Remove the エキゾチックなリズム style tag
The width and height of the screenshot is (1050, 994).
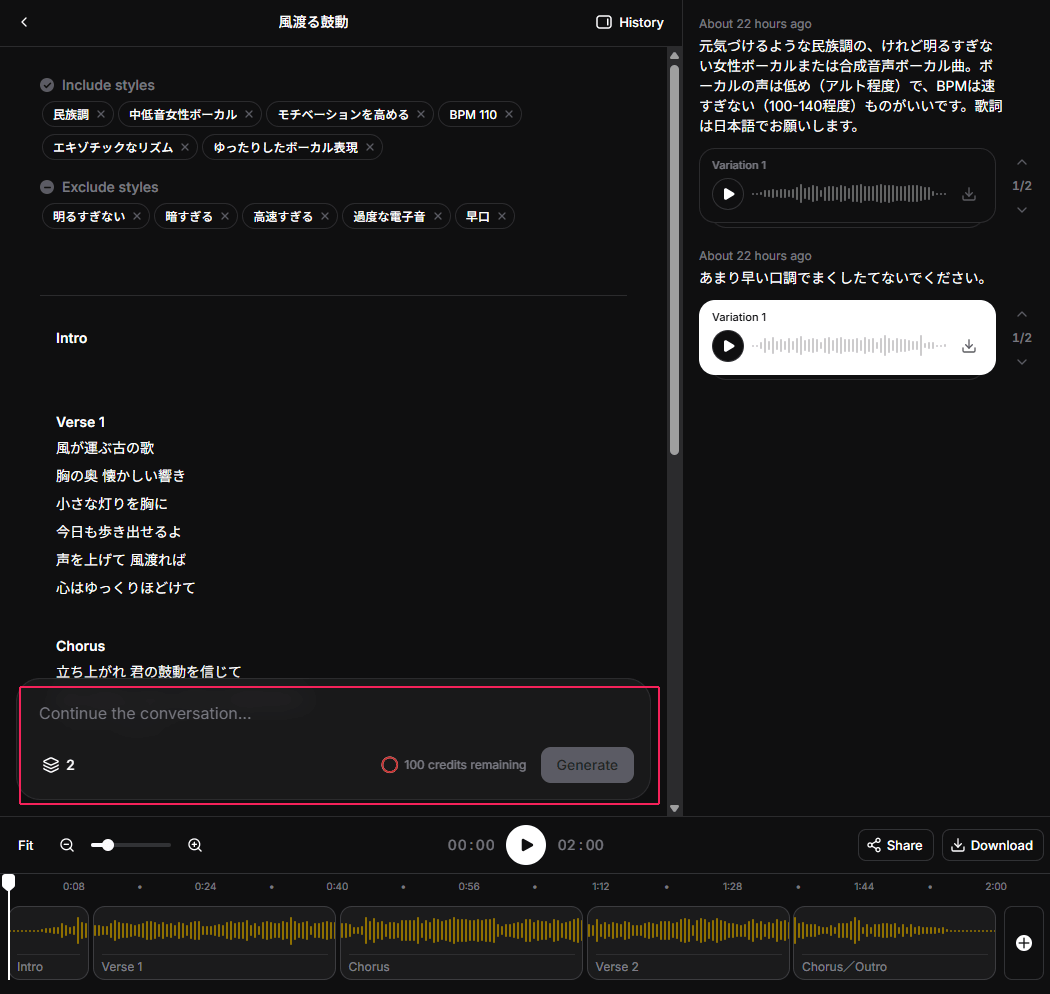click(x=185, y=147)
